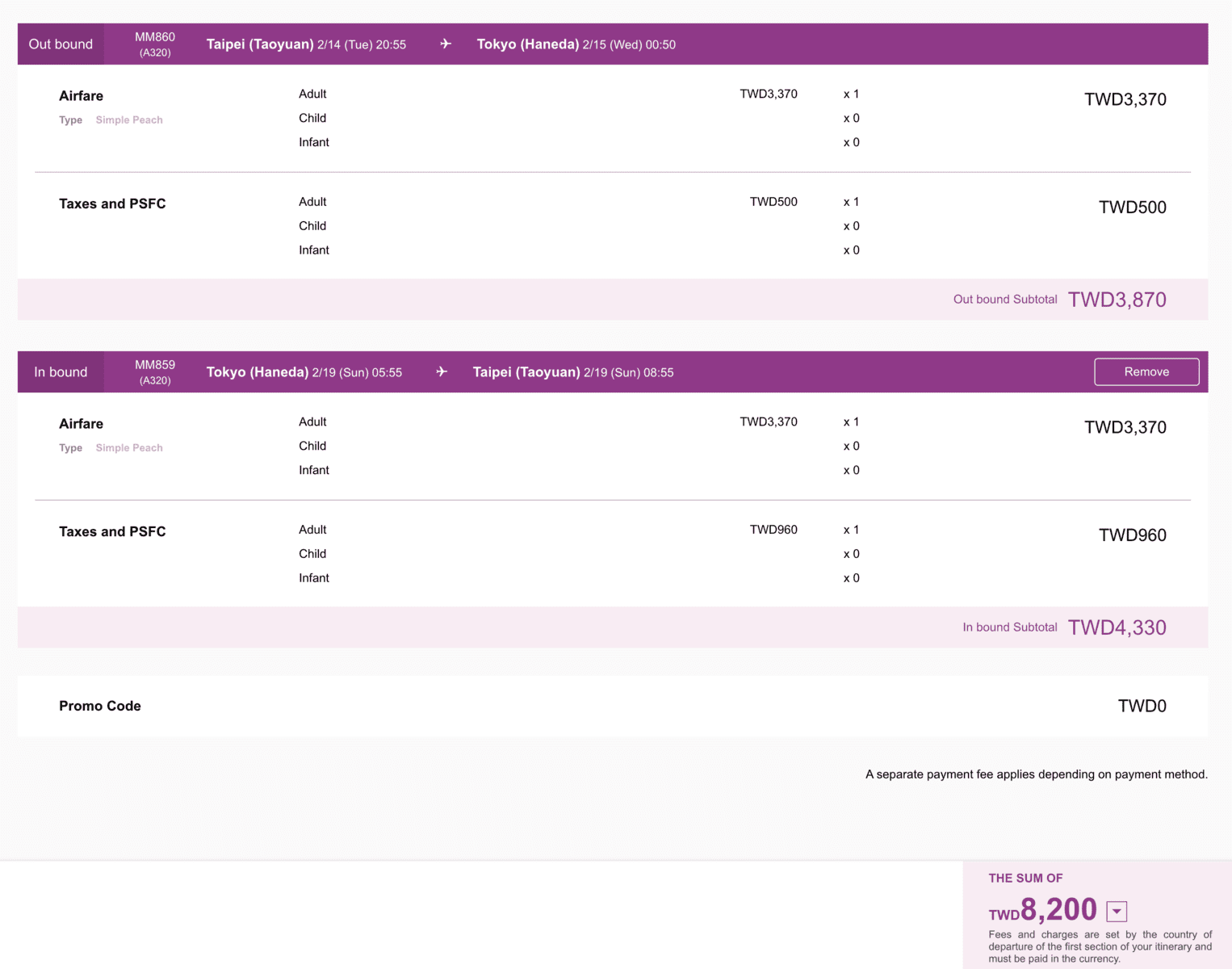This screenshot has height=969, width=1232.
Task: Click the fees and charges disclaimer
Action: [1100, 946]
